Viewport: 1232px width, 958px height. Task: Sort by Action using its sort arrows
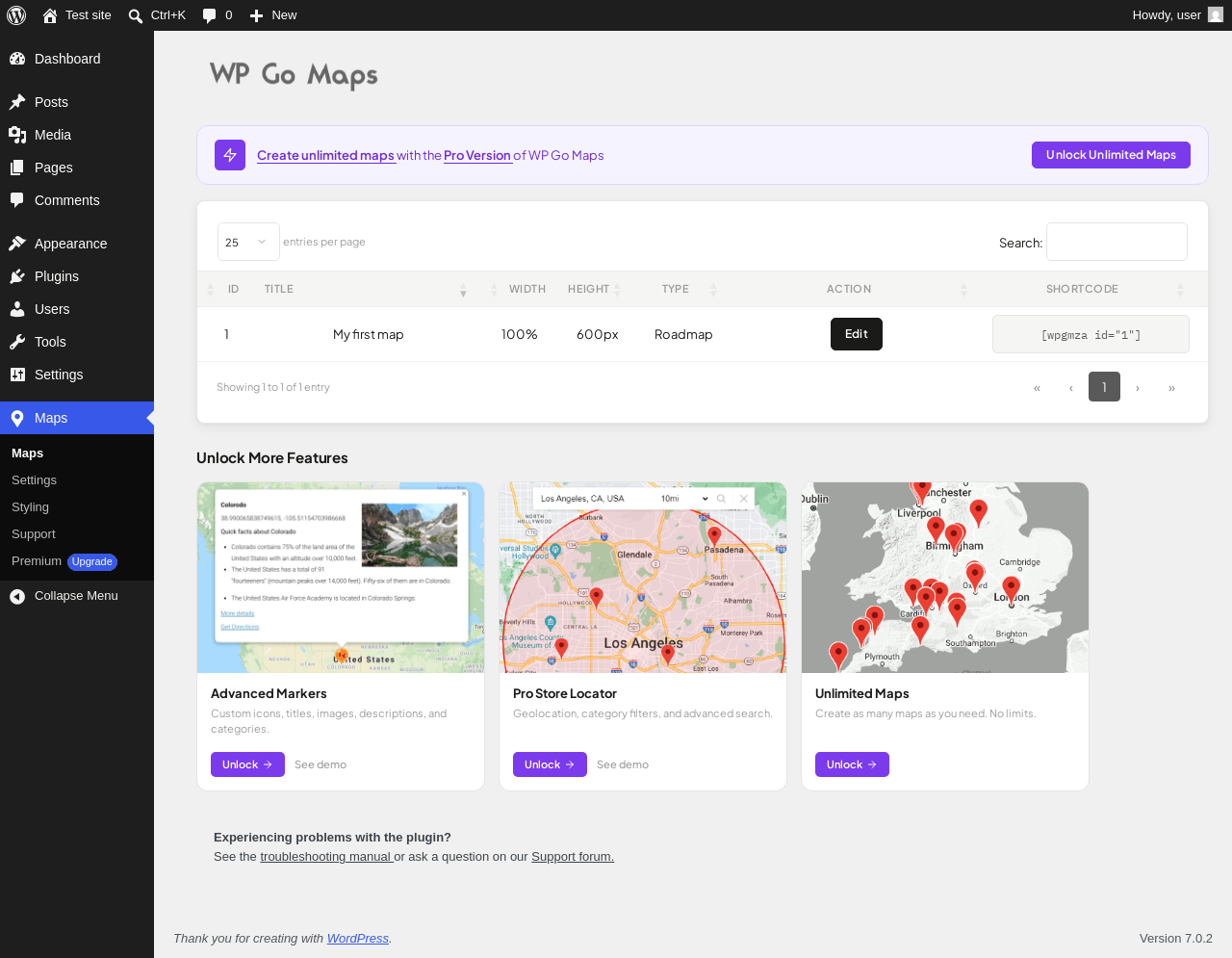(x=963, y=289)
